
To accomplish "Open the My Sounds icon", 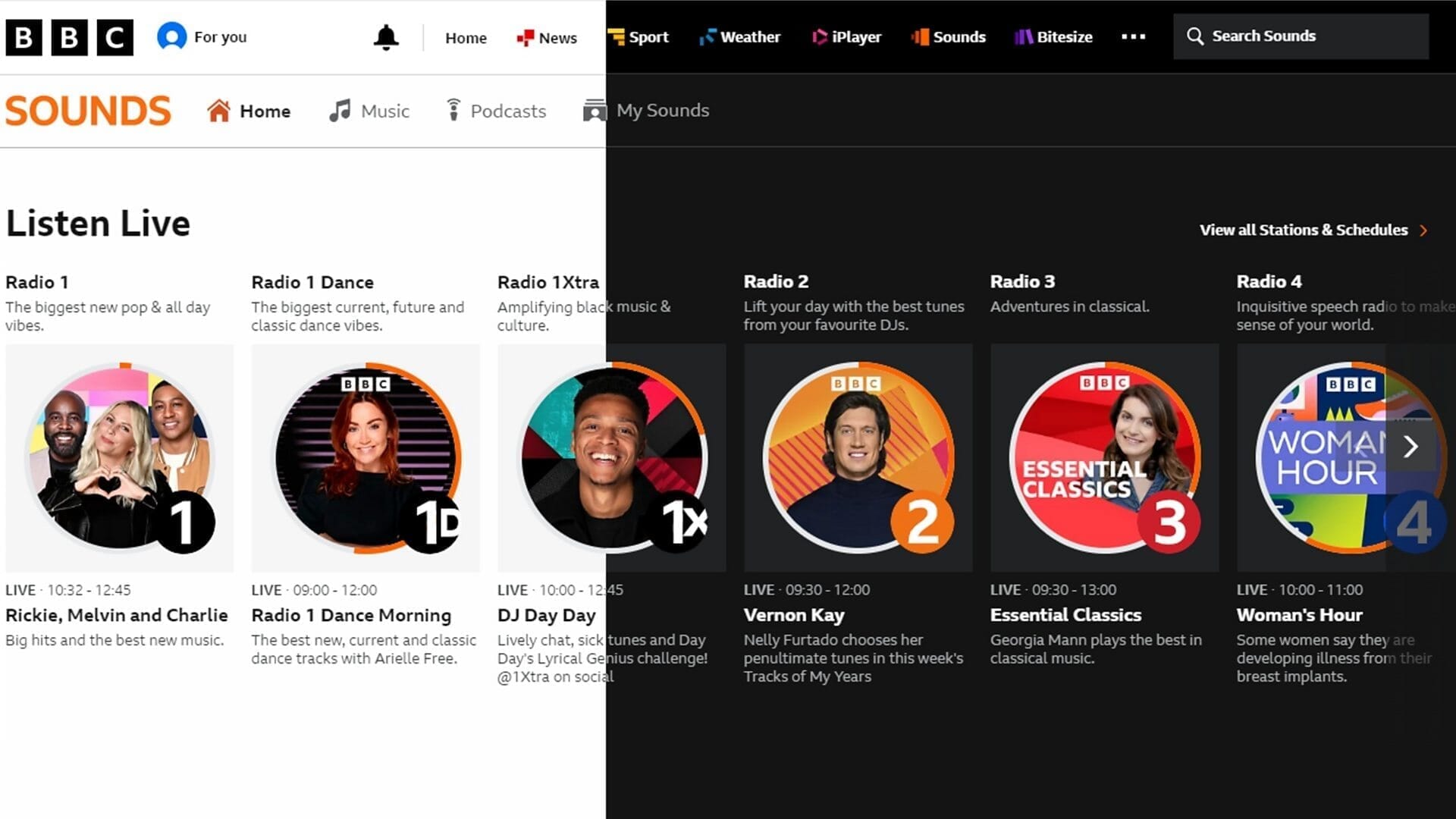I will (595, 111).
